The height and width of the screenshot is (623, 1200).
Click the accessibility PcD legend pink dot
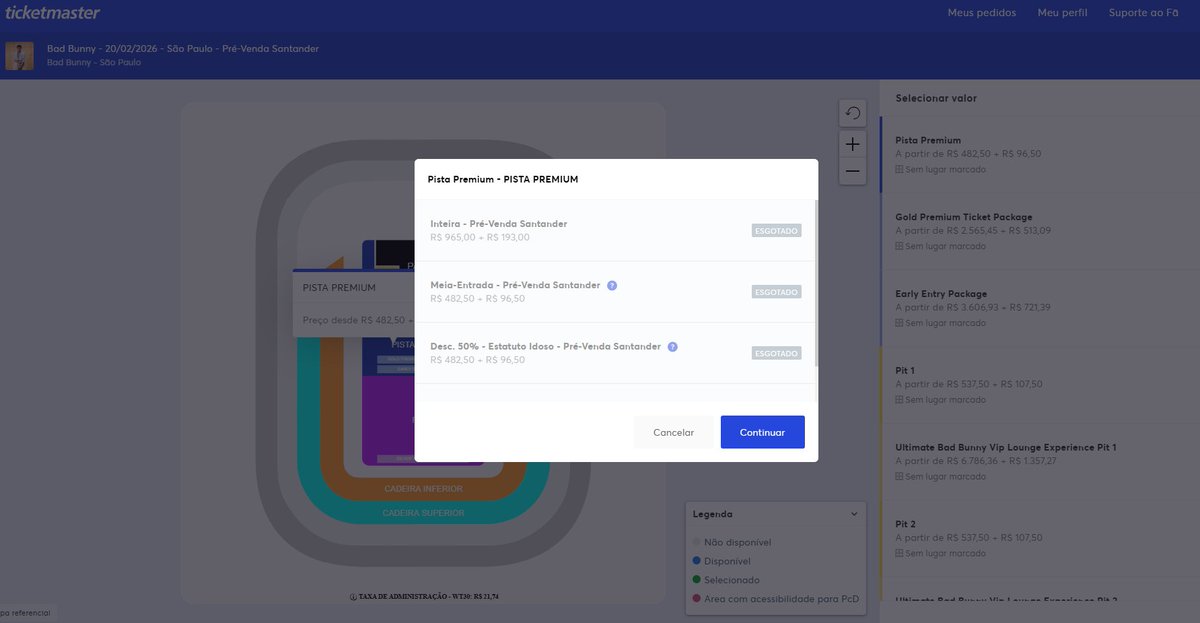pyautogui.click(x=696, y=599)
